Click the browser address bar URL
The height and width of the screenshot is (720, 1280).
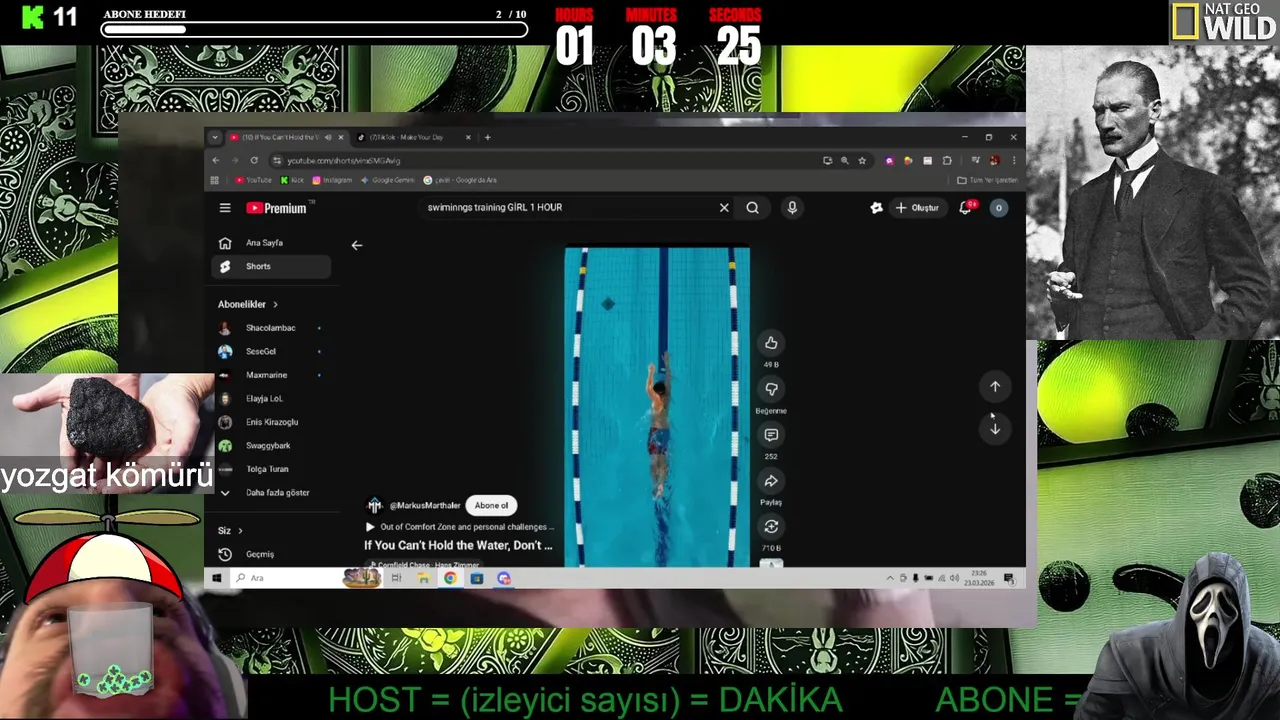(344, 161)
